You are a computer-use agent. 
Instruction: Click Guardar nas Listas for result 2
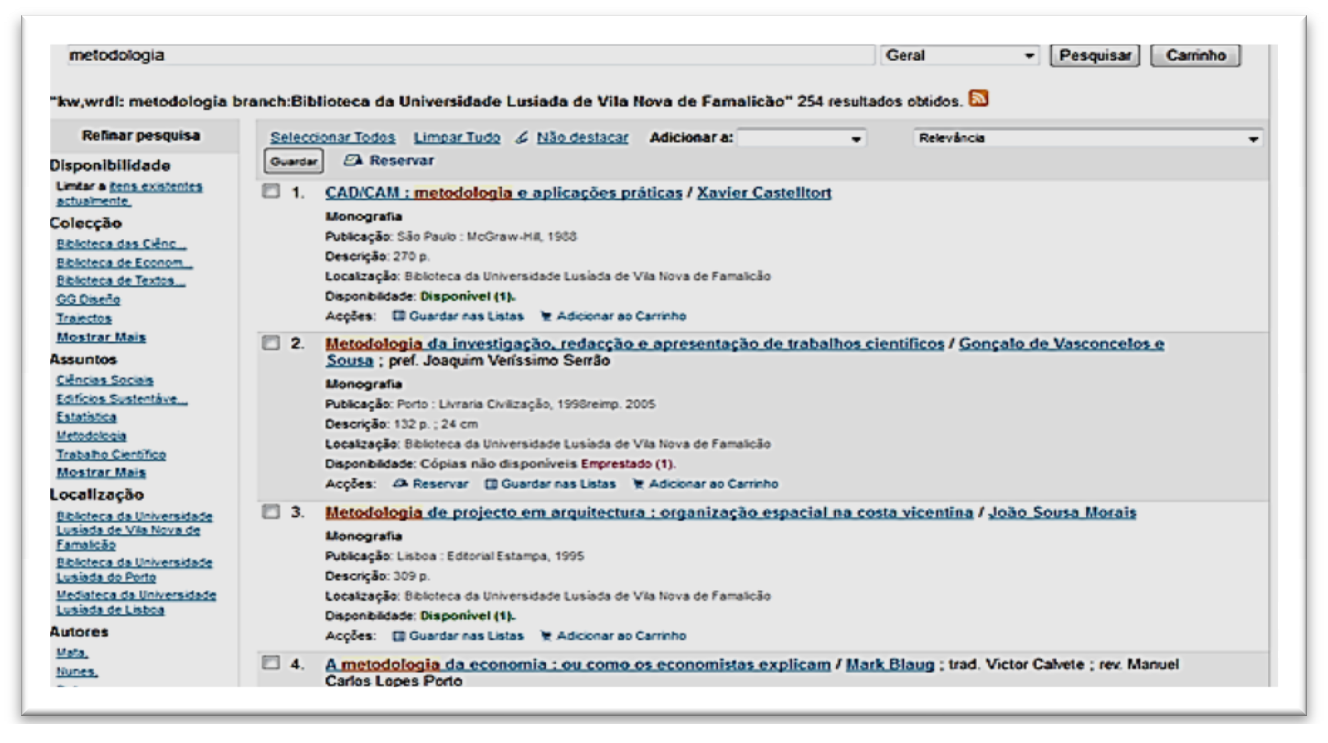[549, 484]
